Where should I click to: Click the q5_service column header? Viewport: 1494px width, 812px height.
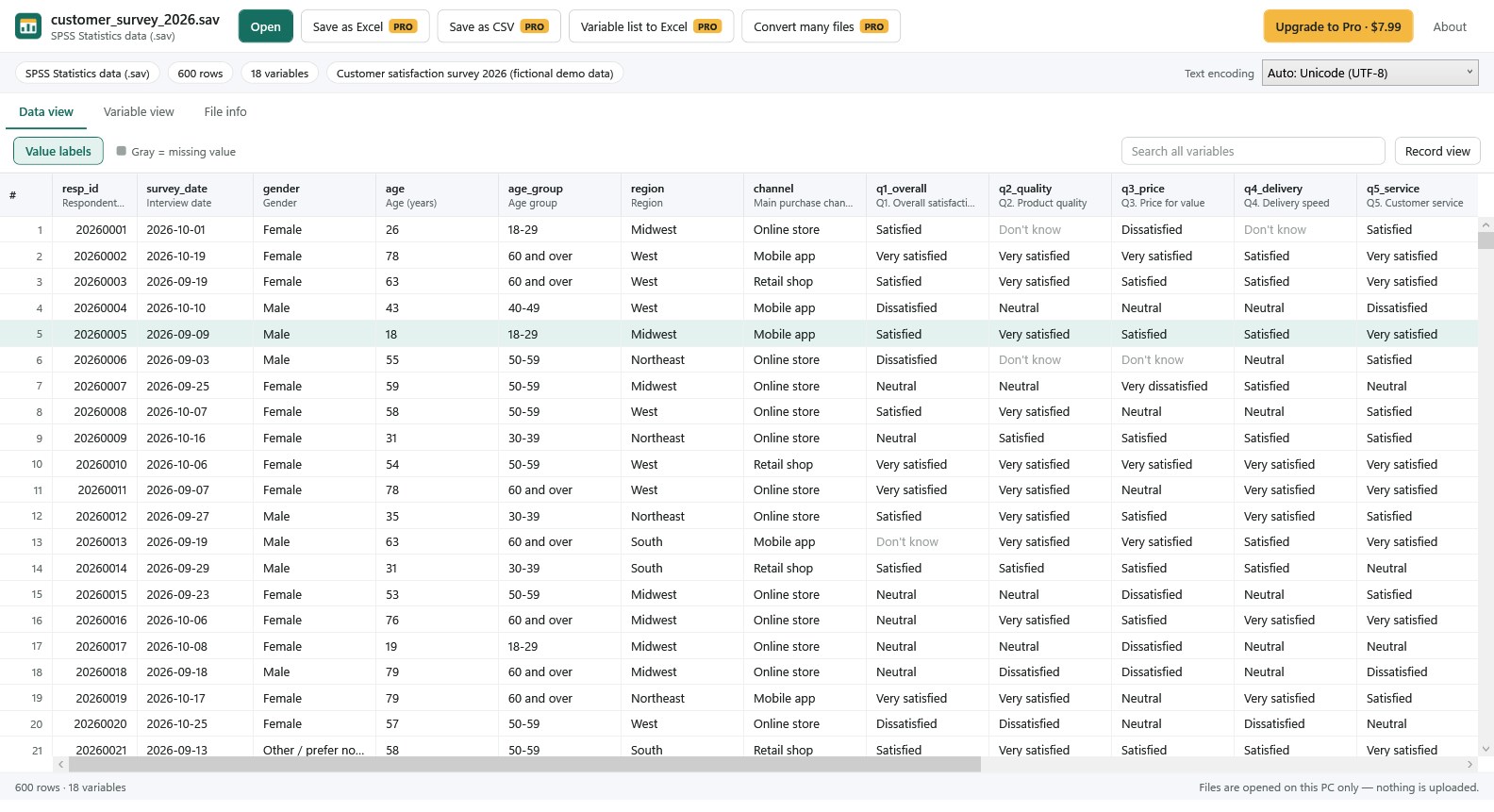1417,195
